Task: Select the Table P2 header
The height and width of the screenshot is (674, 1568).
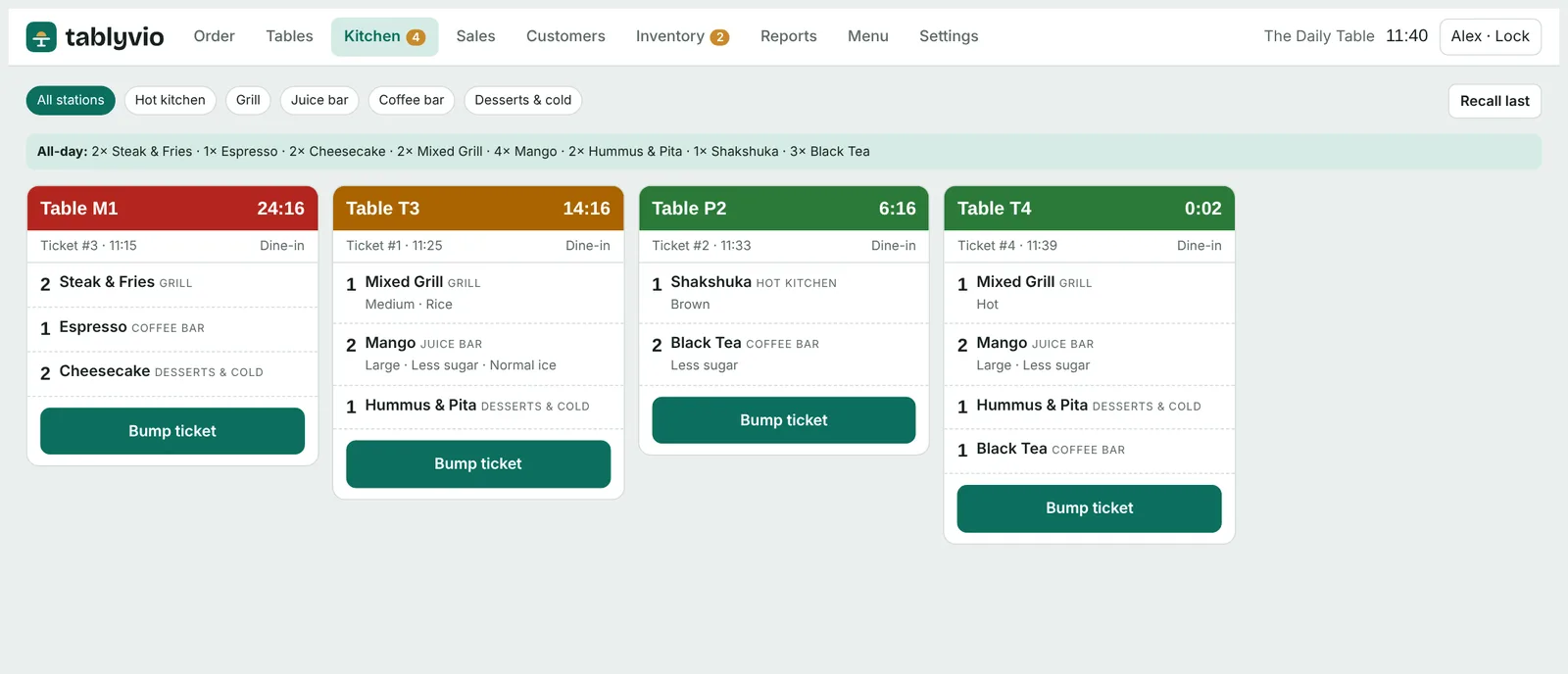Action: (x=784, y=209)
